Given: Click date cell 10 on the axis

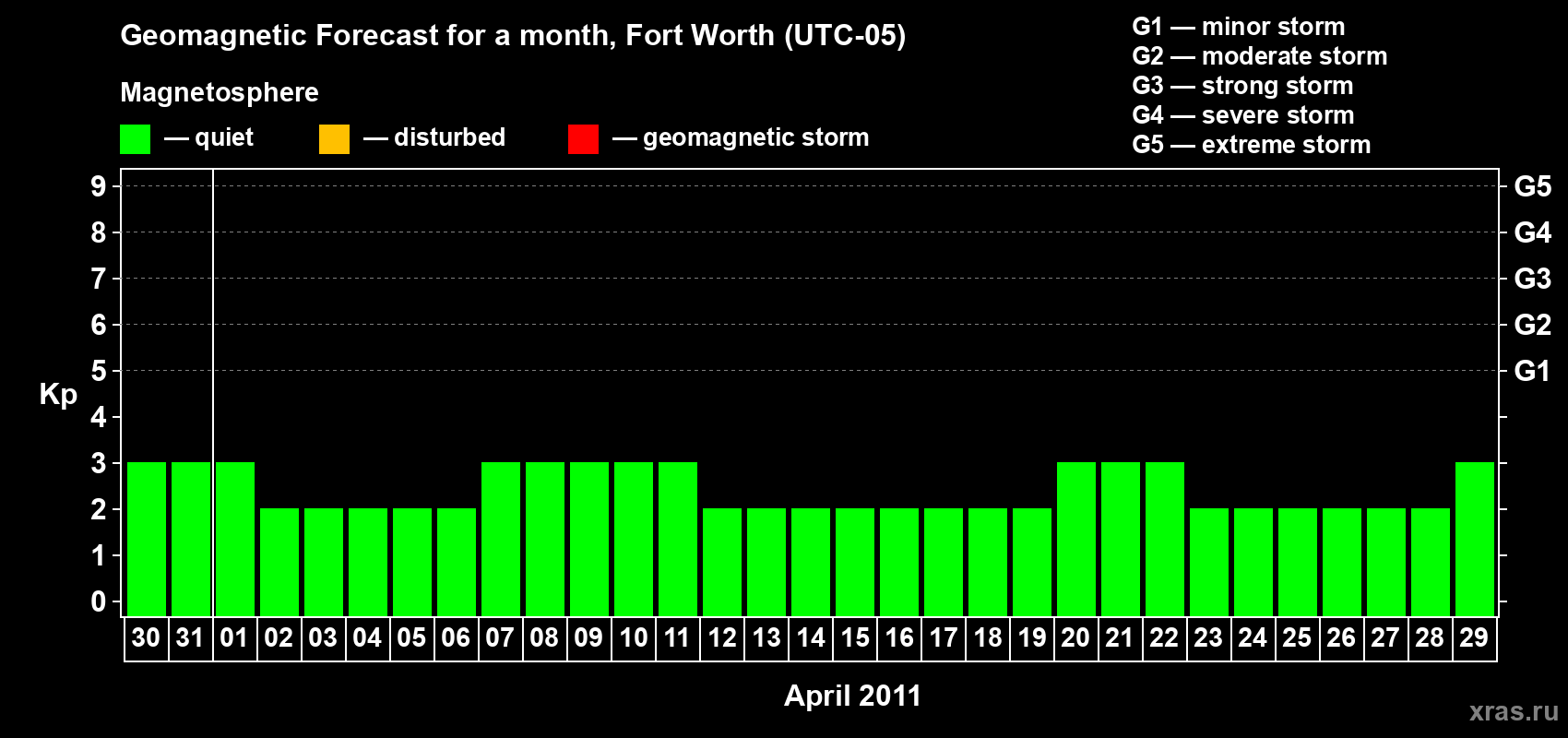Looking at the screenshot, I should (634, 638).
